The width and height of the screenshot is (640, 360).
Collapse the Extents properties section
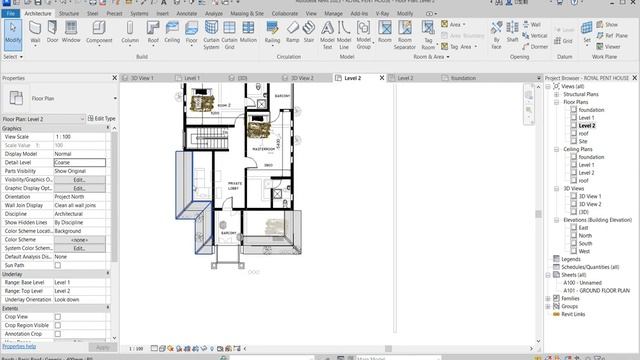[108, 308]
